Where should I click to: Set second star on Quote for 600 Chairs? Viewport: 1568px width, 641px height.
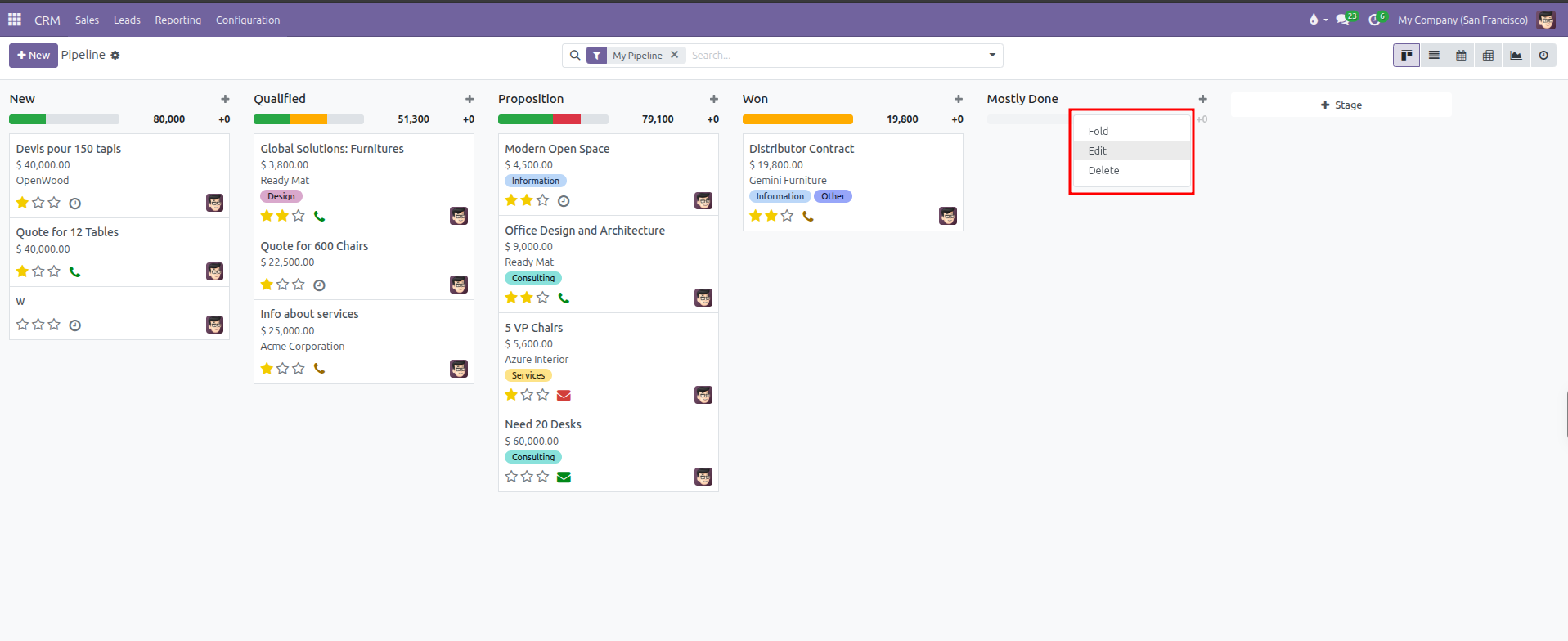(x=282, y=285)
